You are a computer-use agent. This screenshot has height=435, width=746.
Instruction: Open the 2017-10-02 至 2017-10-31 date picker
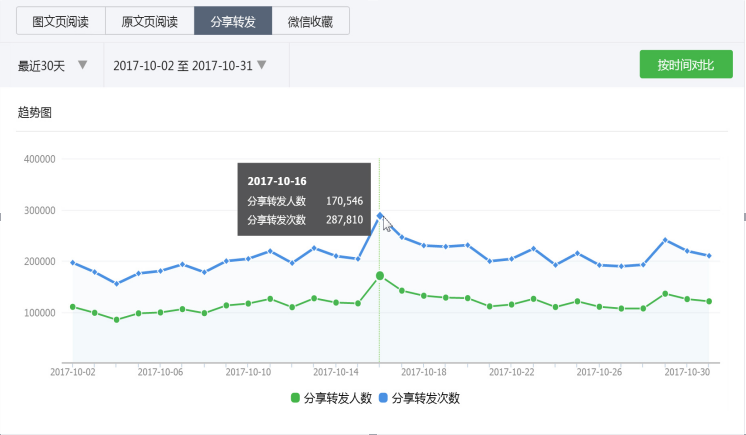tap(189, 66)
